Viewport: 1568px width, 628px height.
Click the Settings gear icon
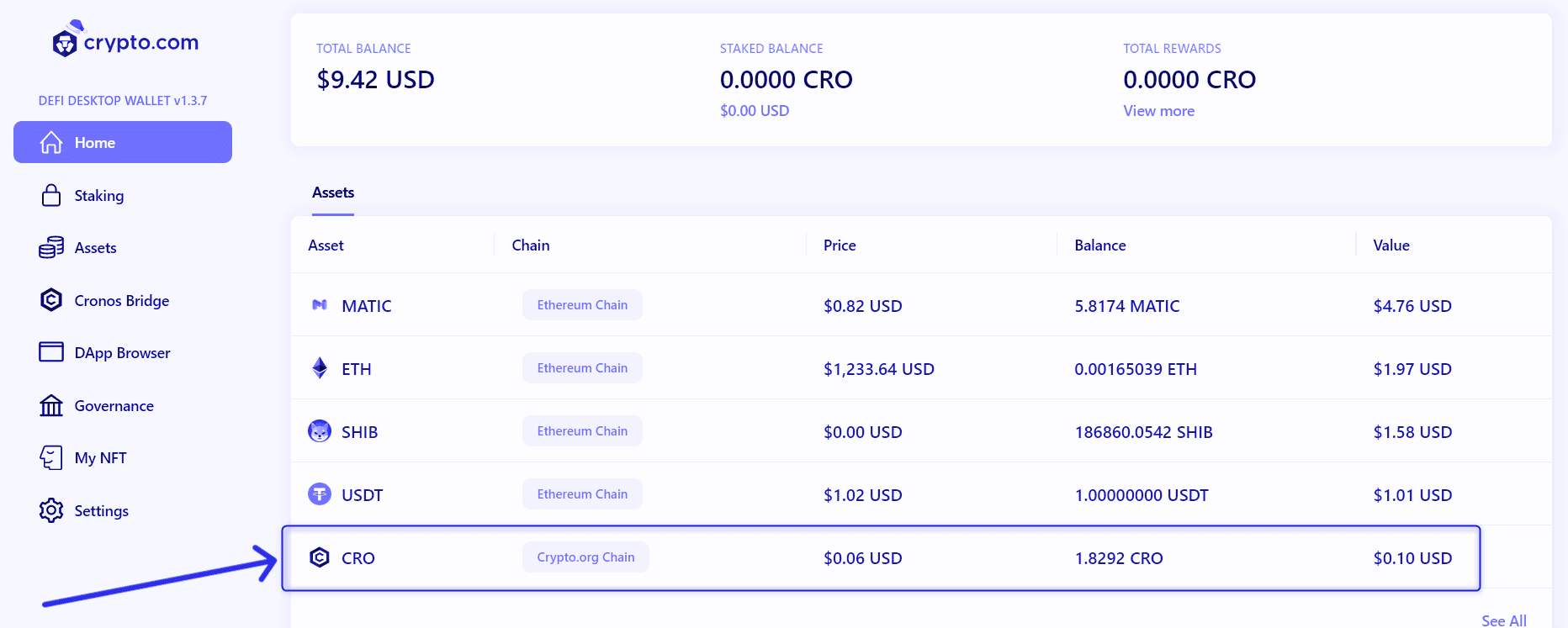51,510
